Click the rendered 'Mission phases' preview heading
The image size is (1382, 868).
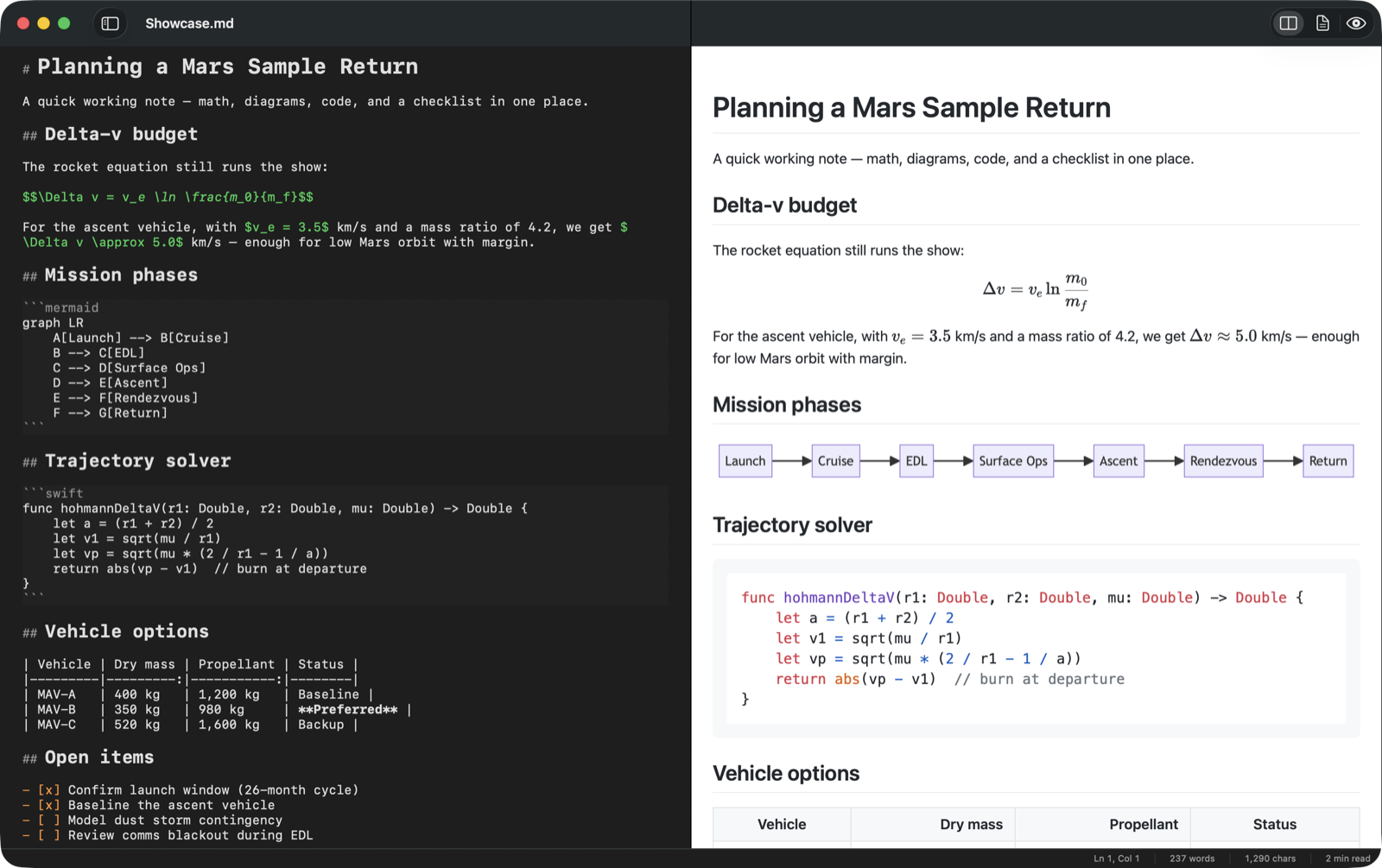point(787,405)
